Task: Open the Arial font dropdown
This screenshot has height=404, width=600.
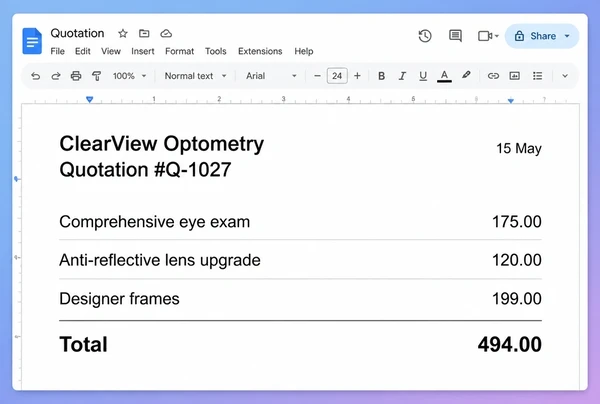Action: [271, 76]
